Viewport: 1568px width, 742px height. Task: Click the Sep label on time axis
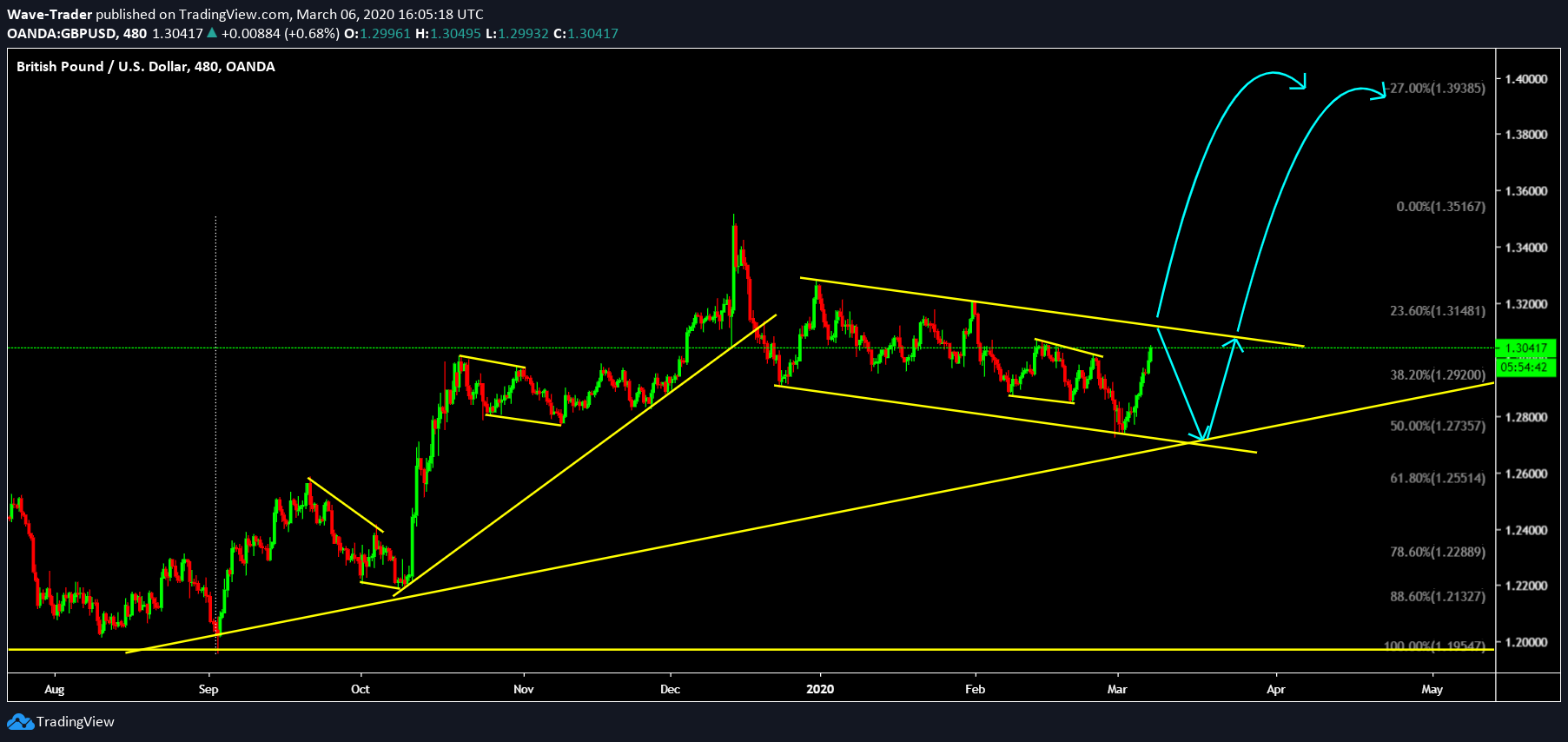(208, 690)
